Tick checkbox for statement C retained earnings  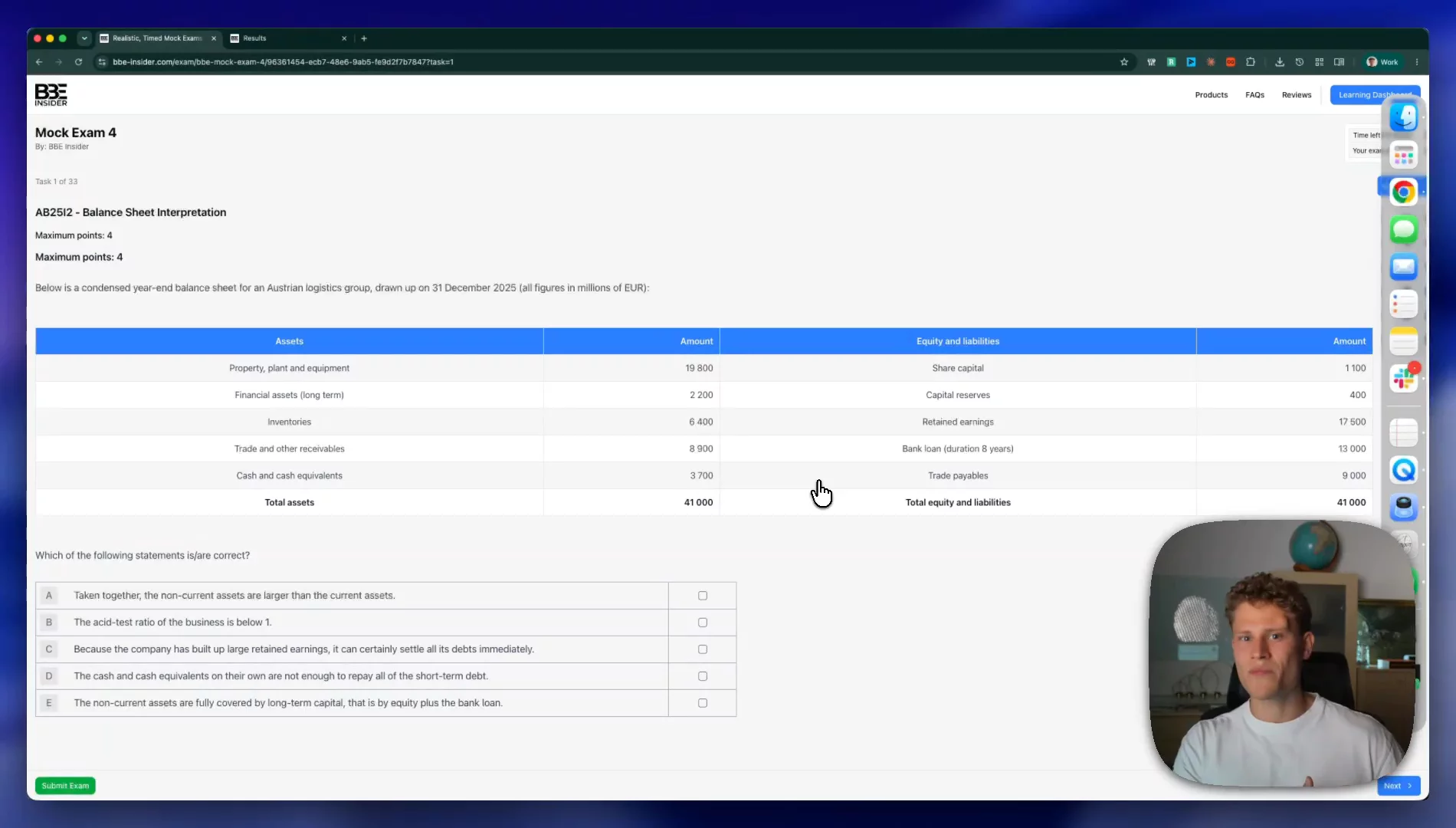coord(702,649)
